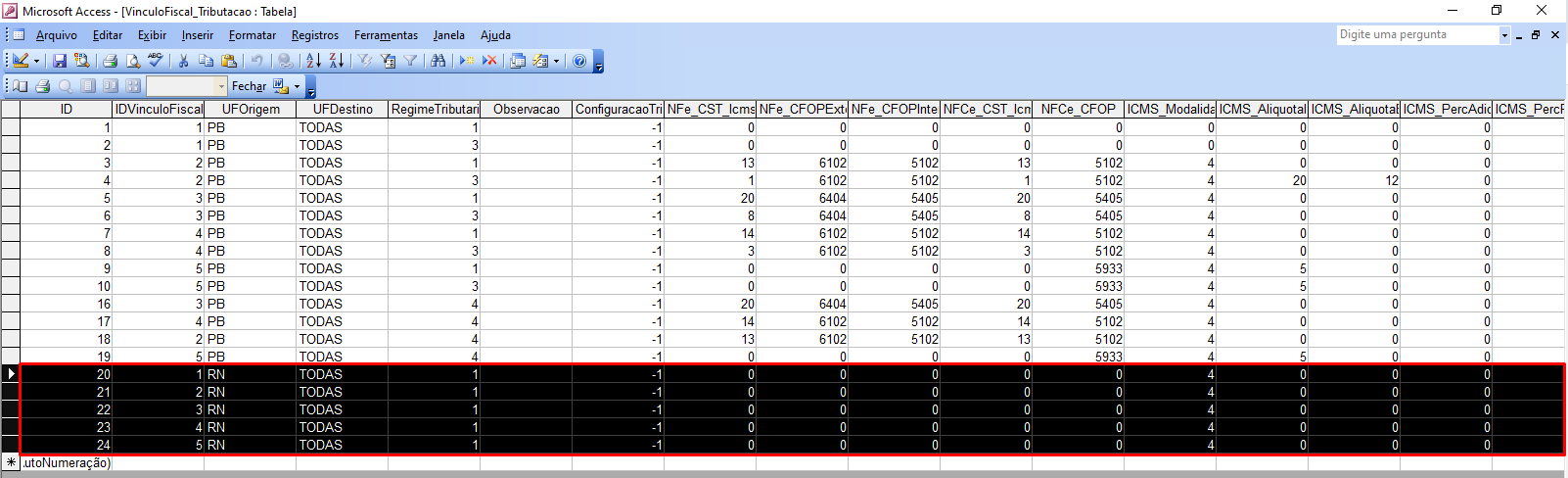Click the UFOrigem column header
The width and height of the screenshot is (1568, 478).
pos(251,109)
